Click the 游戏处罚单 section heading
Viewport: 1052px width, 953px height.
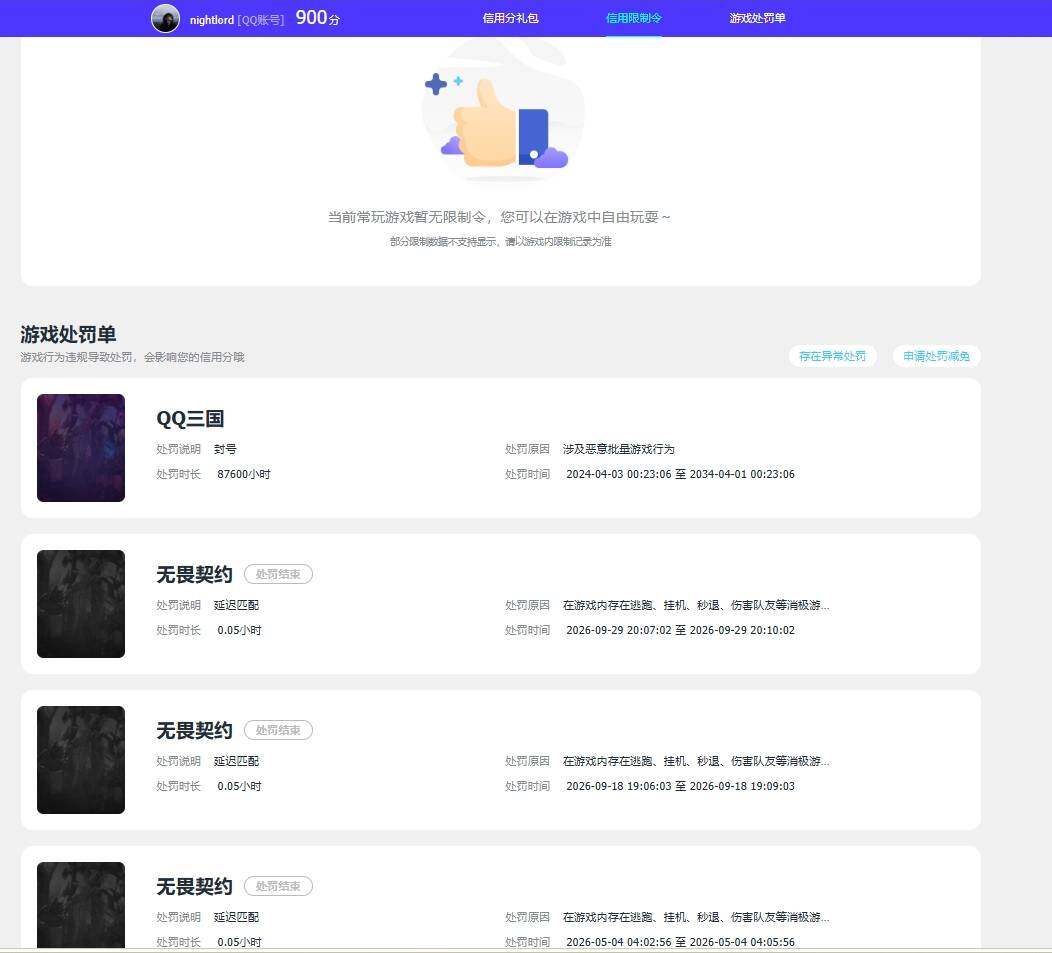tap(68, 334)
